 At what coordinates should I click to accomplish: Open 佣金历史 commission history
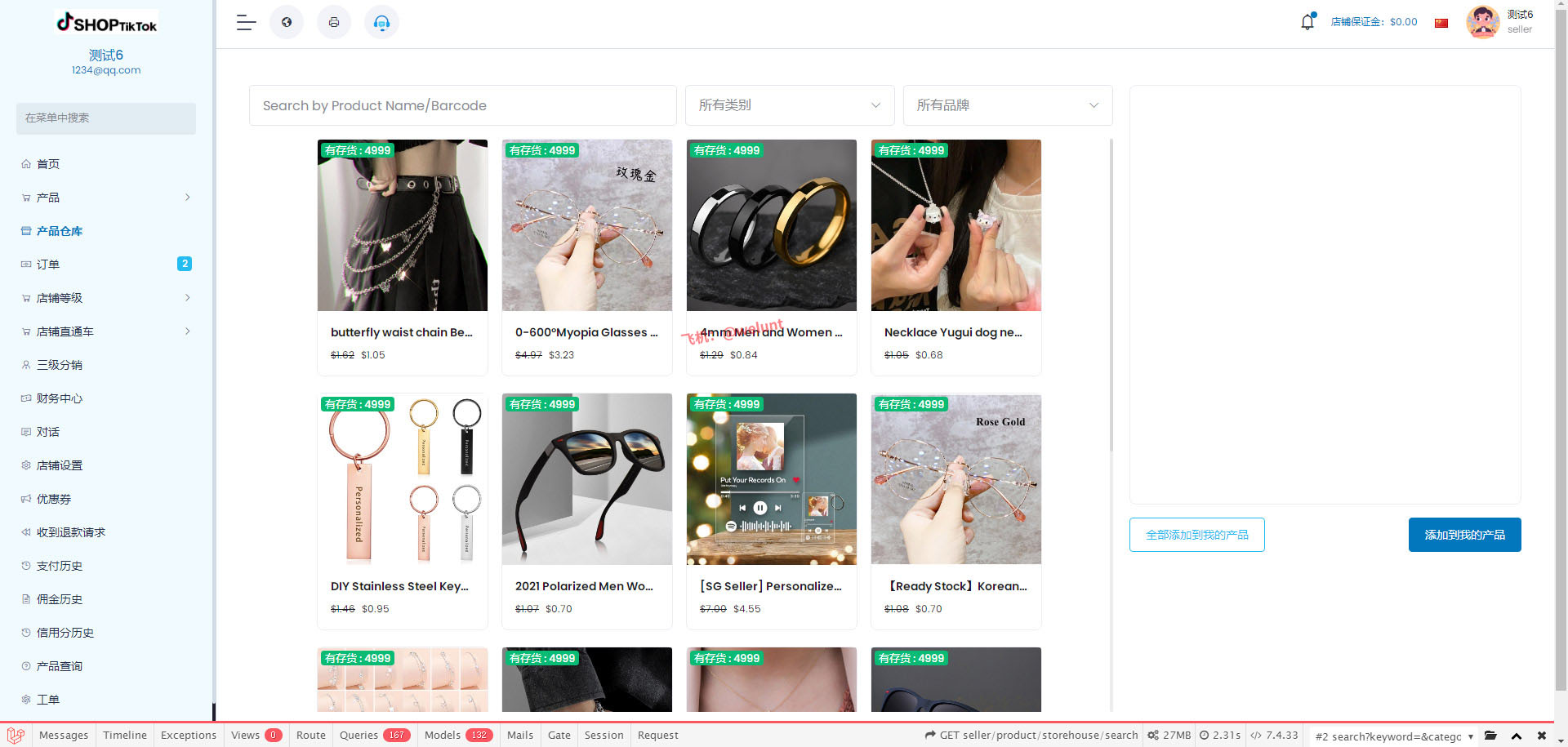tap(106, 599)
